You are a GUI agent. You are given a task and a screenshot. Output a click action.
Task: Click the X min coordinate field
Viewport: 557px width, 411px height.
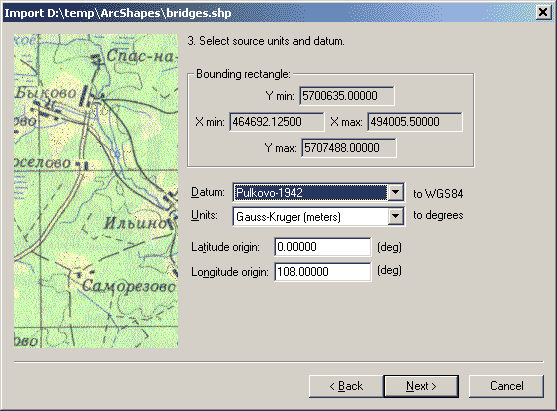[277, 122]
